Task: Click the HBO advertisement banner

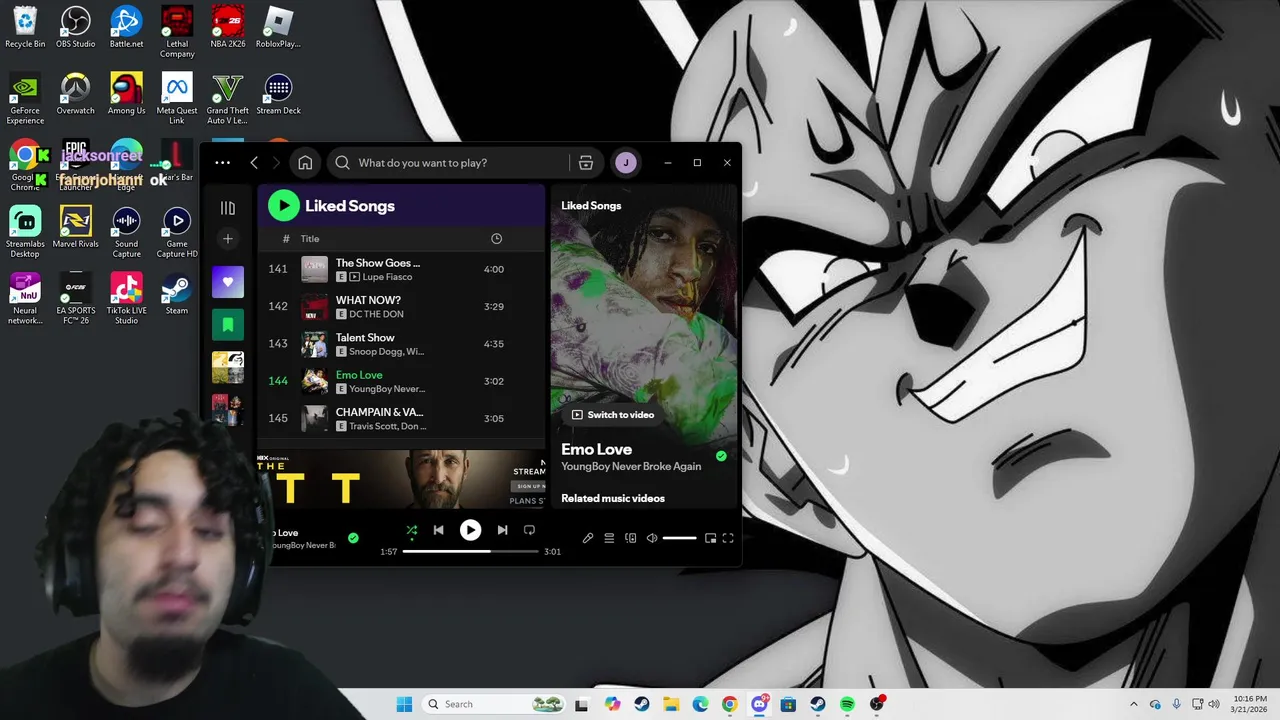Action: point(402,479)
